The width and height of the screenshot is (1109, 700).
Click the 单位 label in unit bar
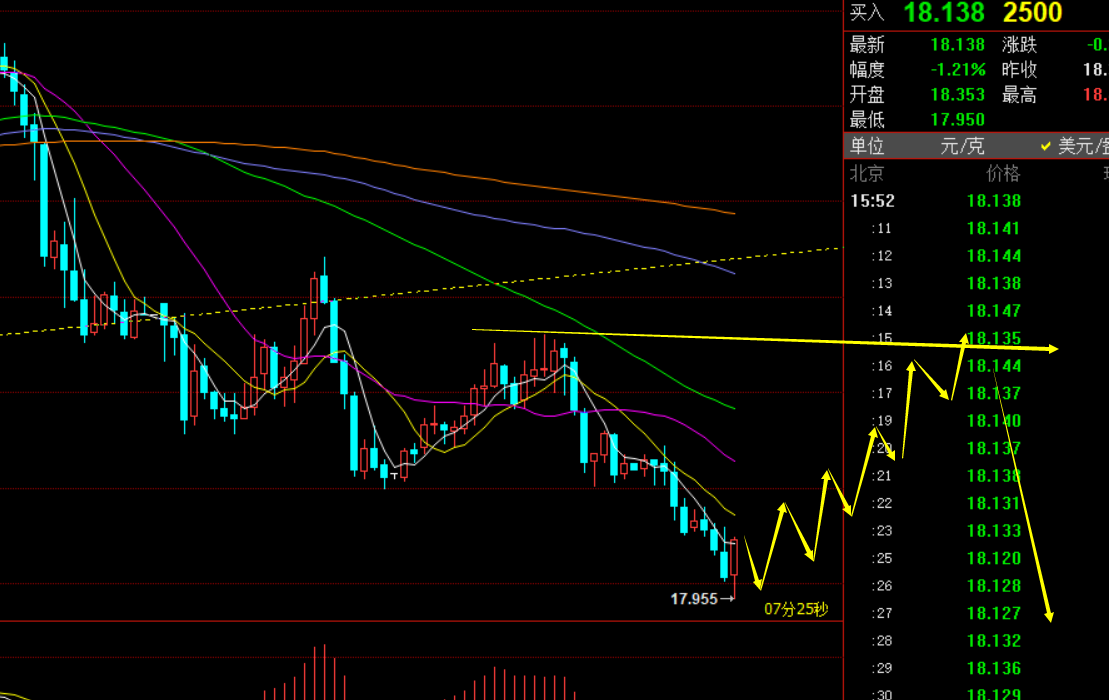pos(867,146)
